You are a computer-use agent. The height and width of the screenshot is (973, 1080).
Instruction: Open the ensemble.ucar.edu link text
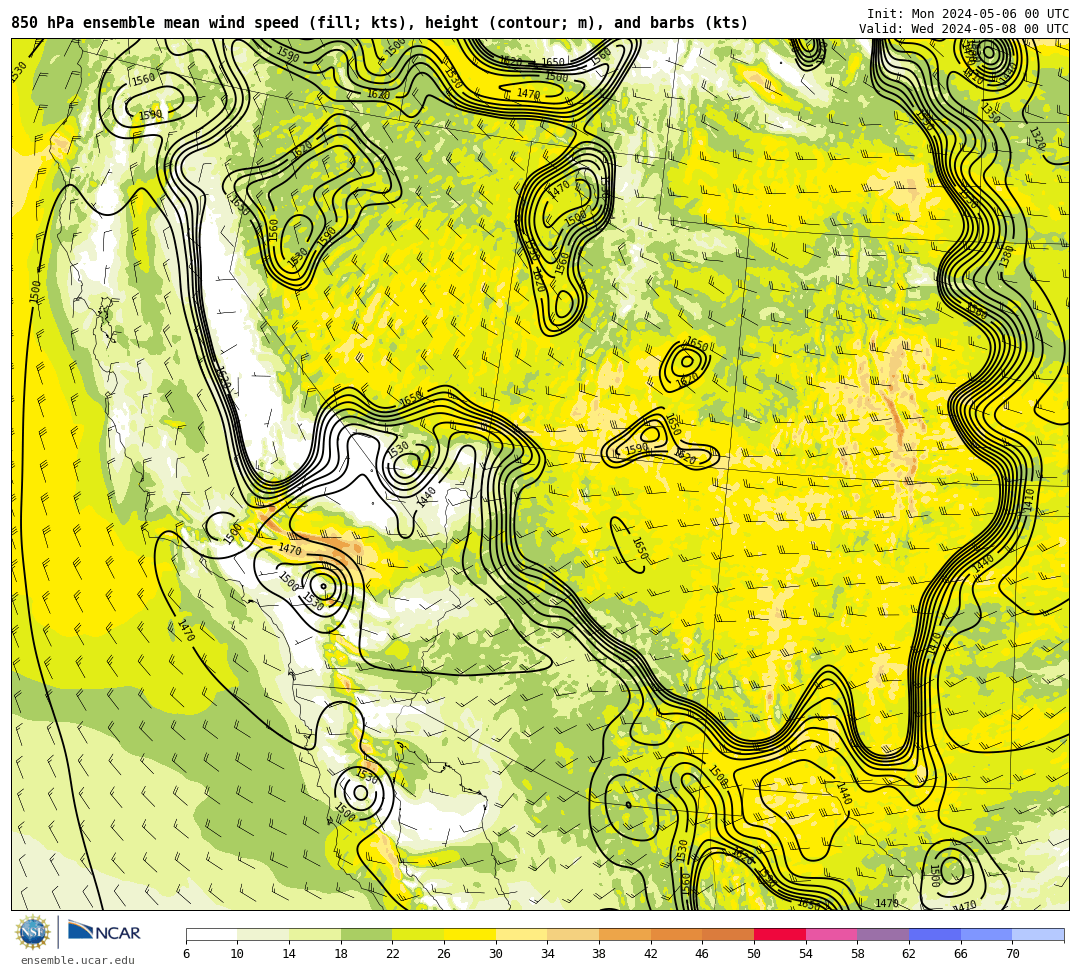(x=78, y=960)
